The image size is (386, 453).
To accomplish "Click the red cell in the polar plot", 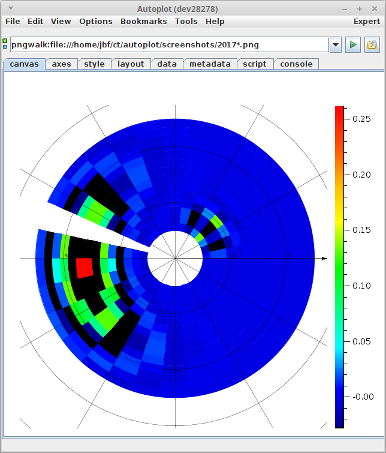I will click(x=85, y=267).
